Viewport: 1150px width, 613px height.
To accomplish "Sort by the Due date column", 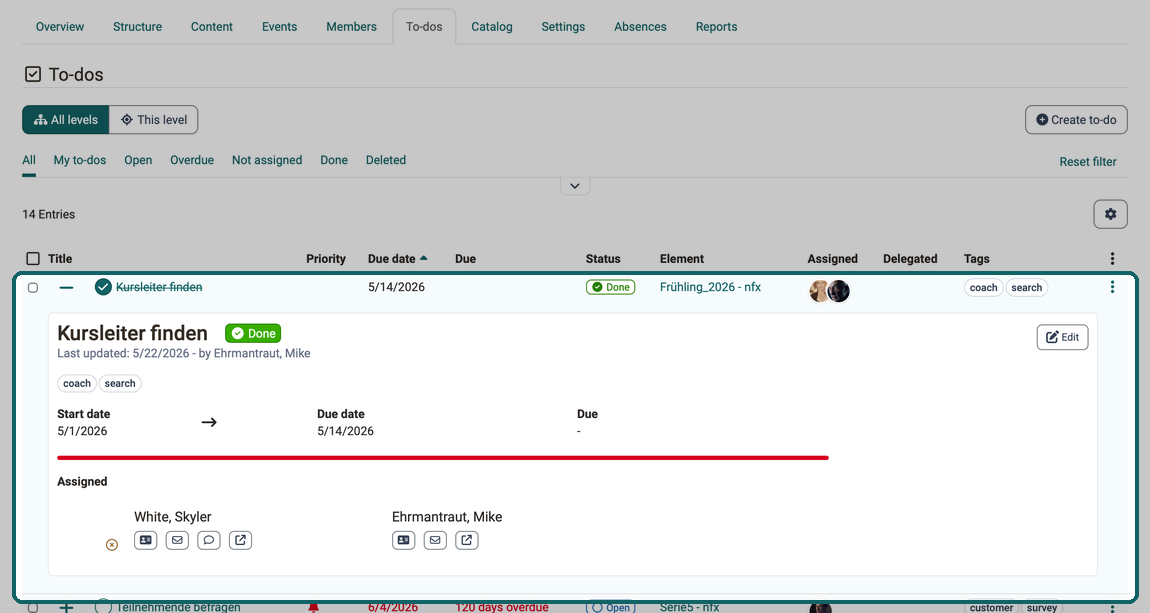I will point(398,259).
